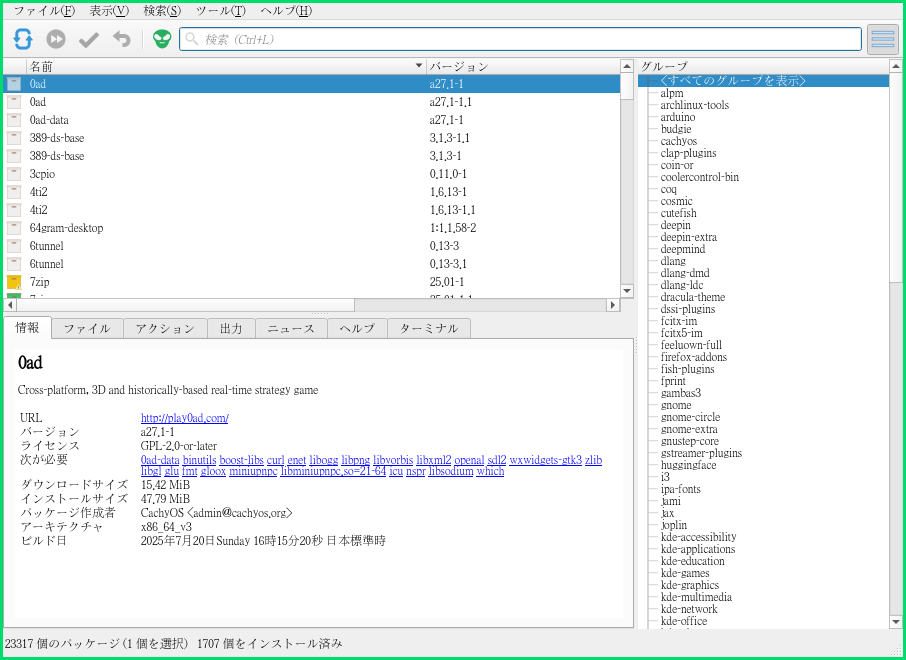The width and height of the screenshot is (906, 660).
Task: Click the yellow outdated icon of 7zip
Action: coord(14,282)
